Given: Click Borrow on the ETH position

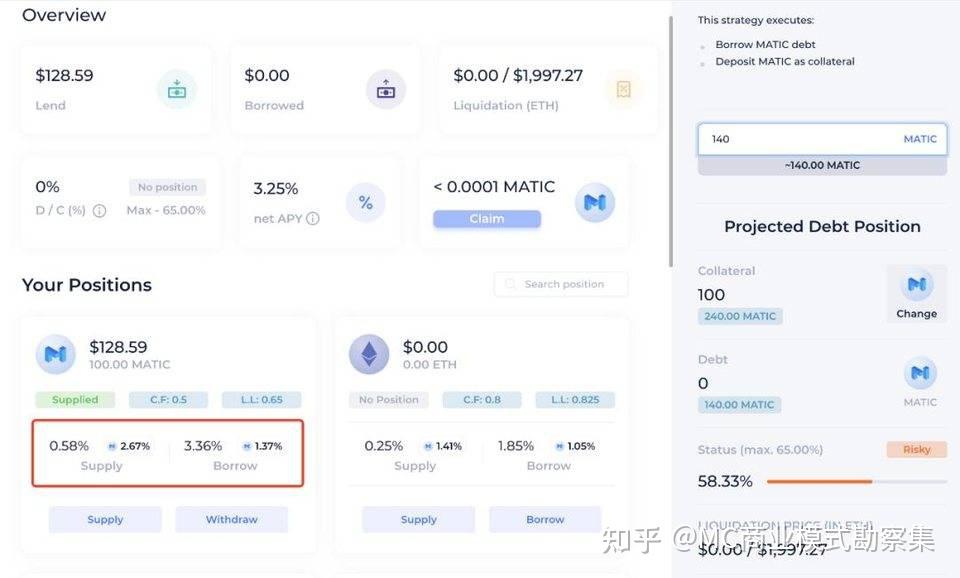Looking at the screenshot, I should (544, 519).
